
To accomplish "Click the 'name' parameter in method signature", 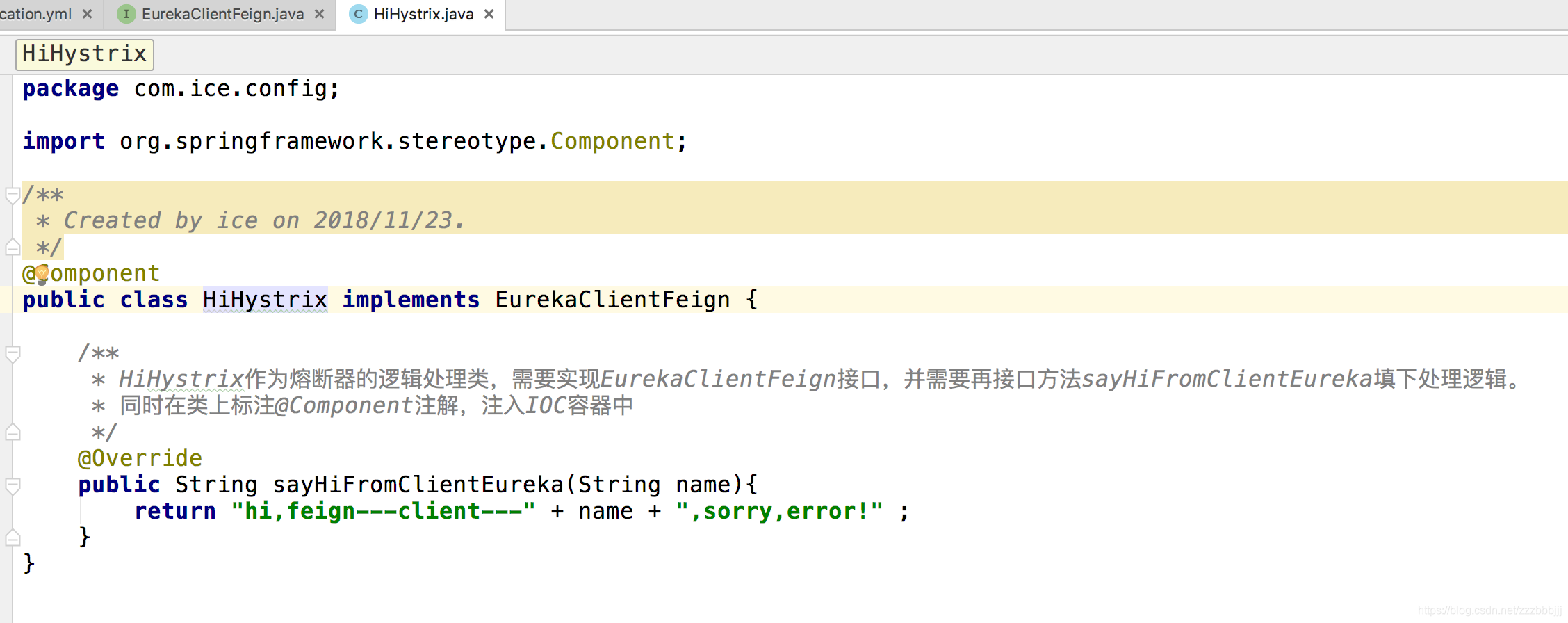I will click(703, 485).
